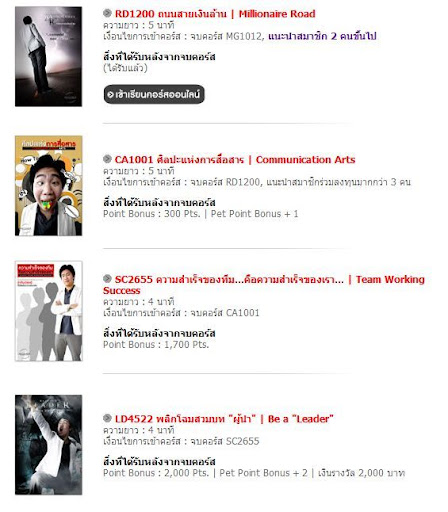Open the SC2655 Team Working Success course link
The width and height of the screenshot is (448, 512).
click(264, 285)
